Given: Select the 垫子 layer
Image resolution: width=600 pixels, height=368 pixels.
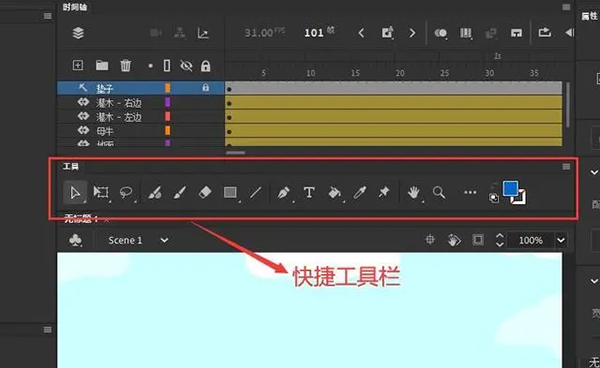Looking at the screenshot, I should (140, 88).
